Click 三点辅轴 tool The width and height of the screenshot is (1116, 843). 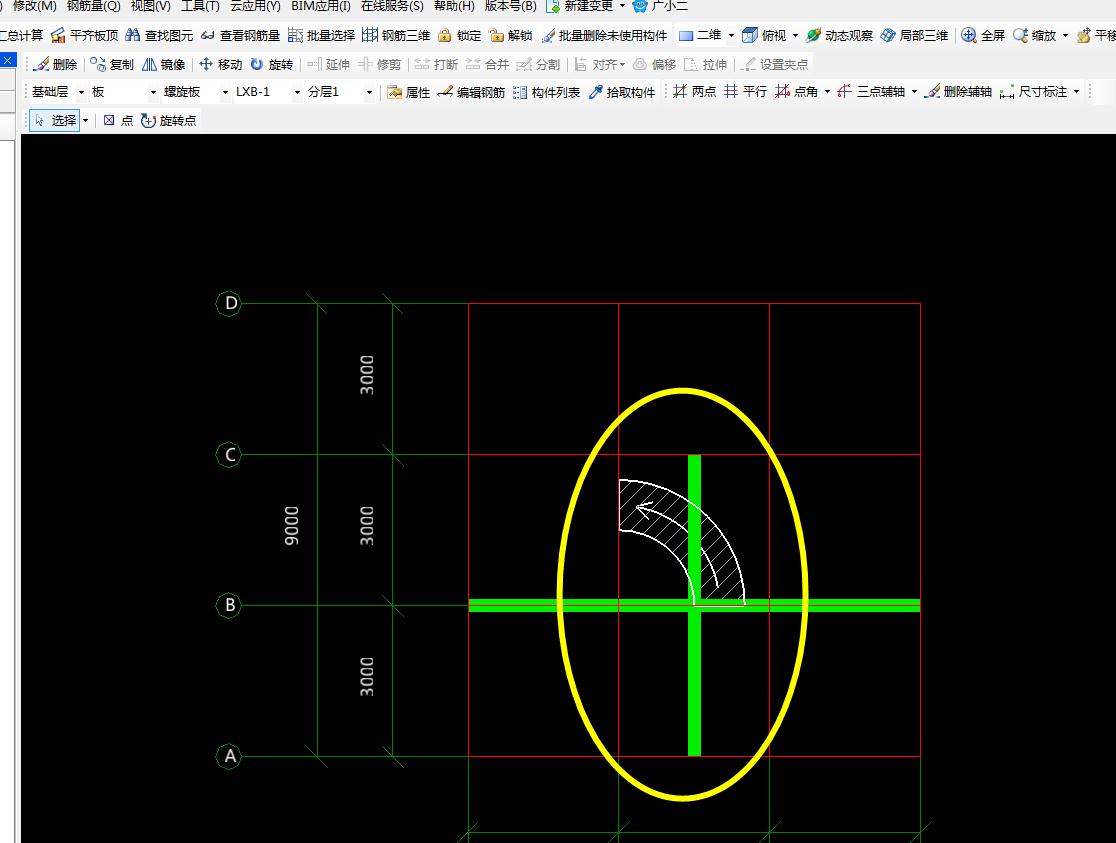[x=871, y=92]
